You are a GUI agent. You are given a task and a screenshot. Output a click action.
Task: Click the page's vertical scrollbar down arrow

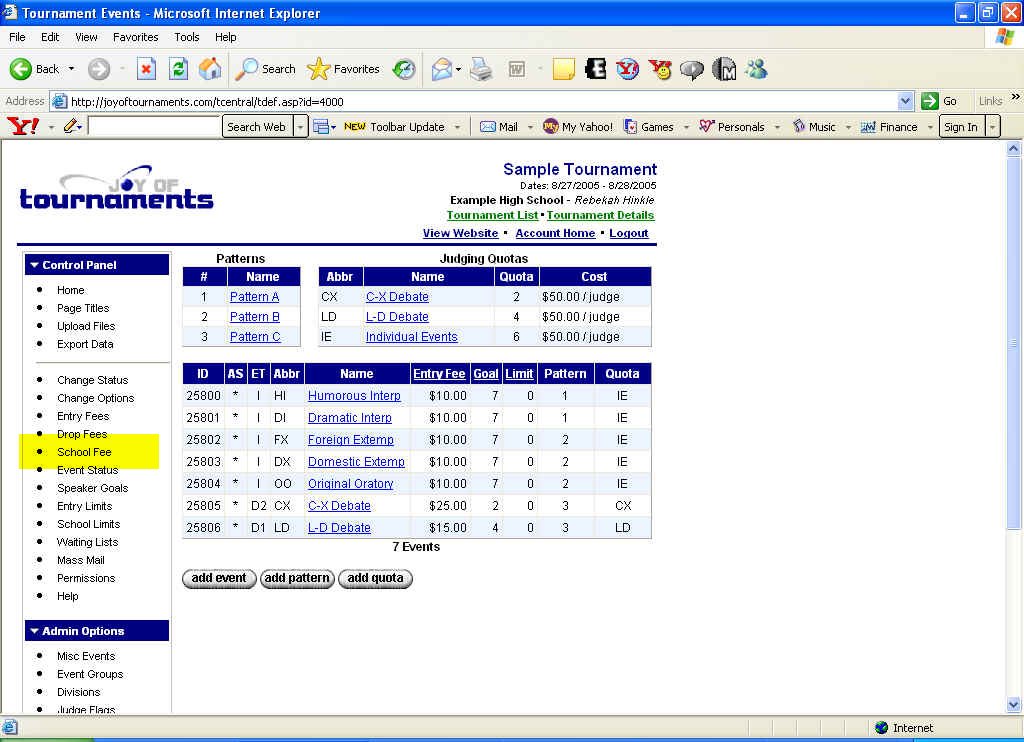point(1013,705)
